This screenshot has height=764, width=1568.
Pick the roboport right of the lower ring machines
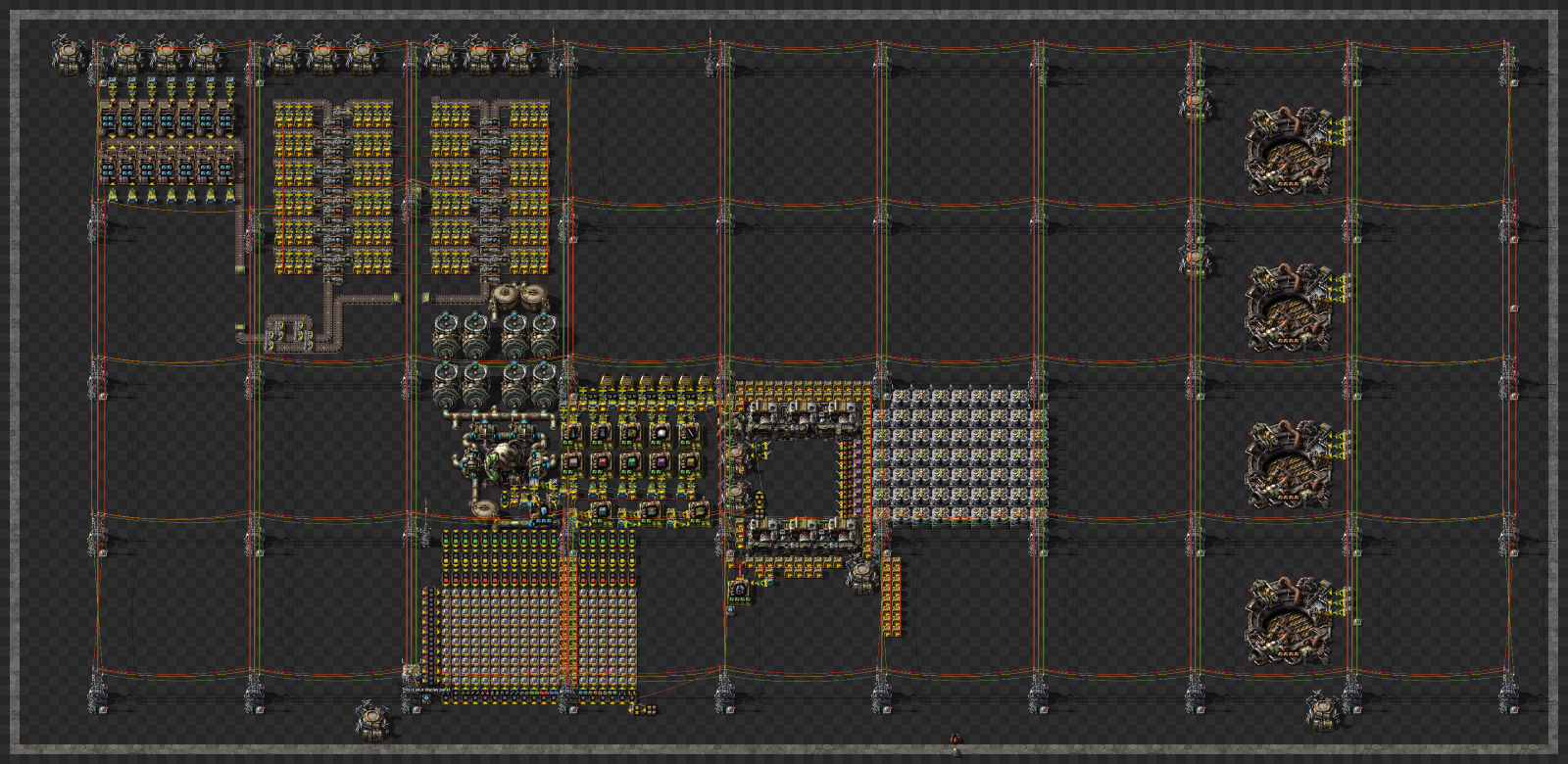[x=861, y=575]
